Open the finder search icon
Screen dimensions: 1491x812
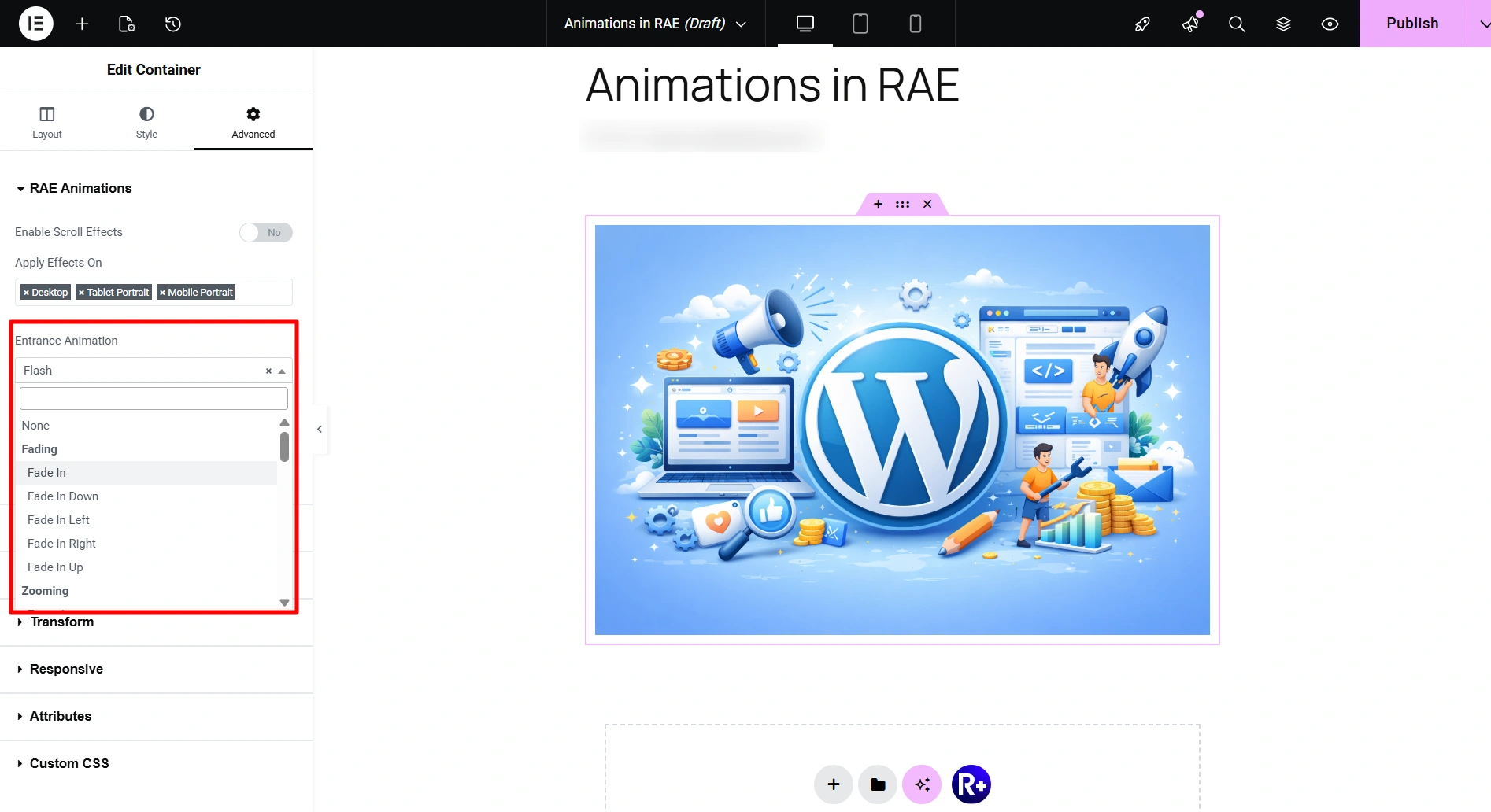[x=1237, y=24]
